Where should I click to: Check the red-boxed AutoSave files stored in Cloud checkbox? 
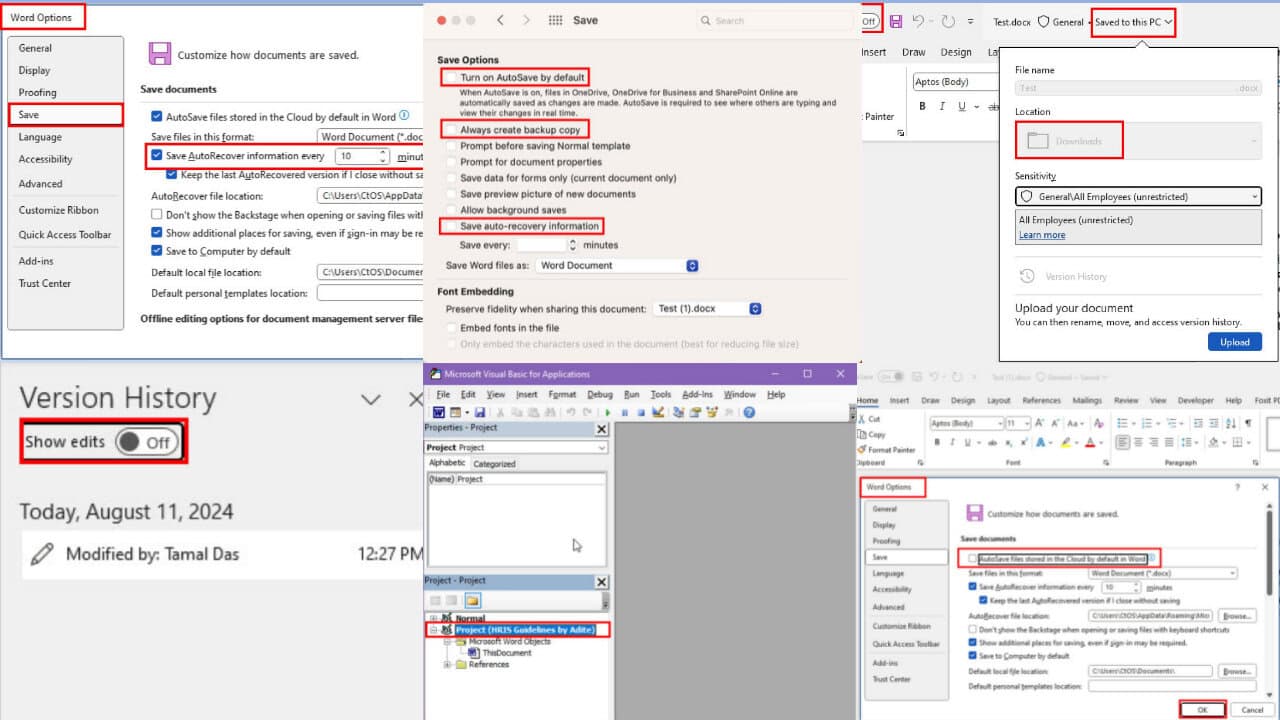coord(972,558)
